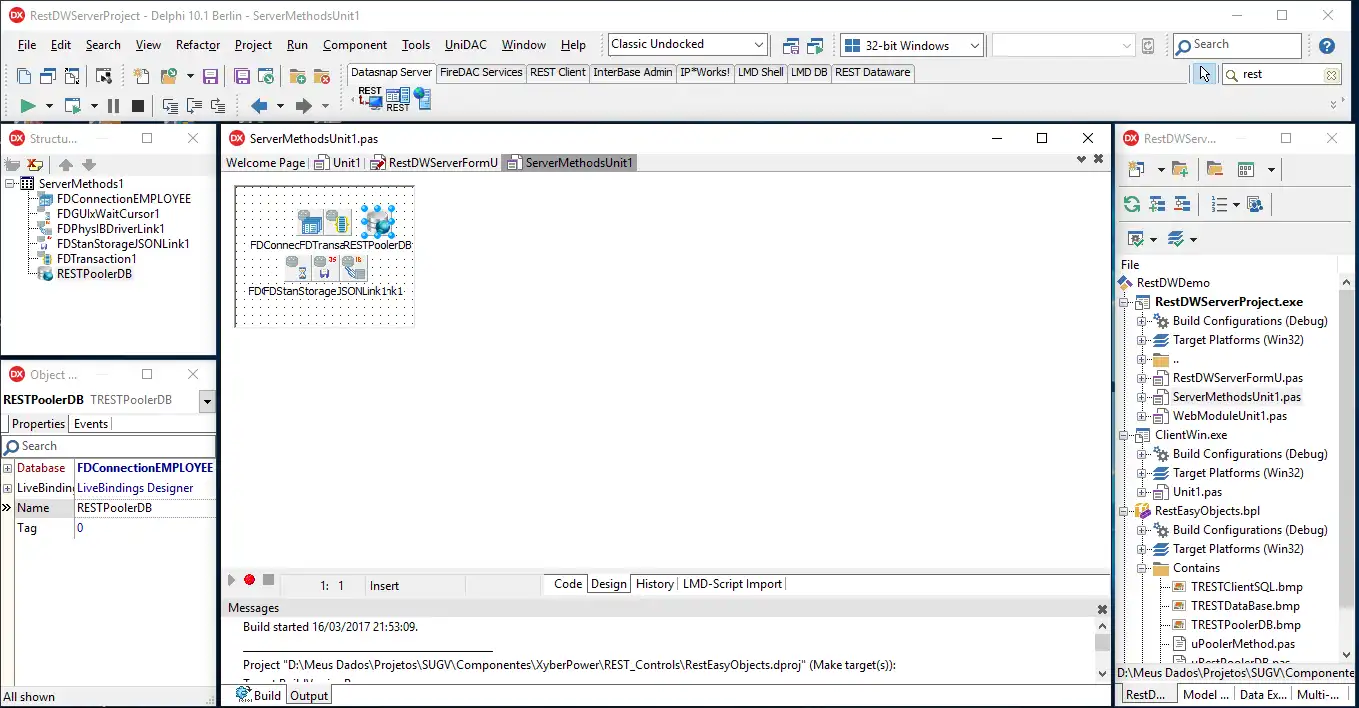
Task: Click the green Run button in toolbar
Action: [x=28, y=106]
